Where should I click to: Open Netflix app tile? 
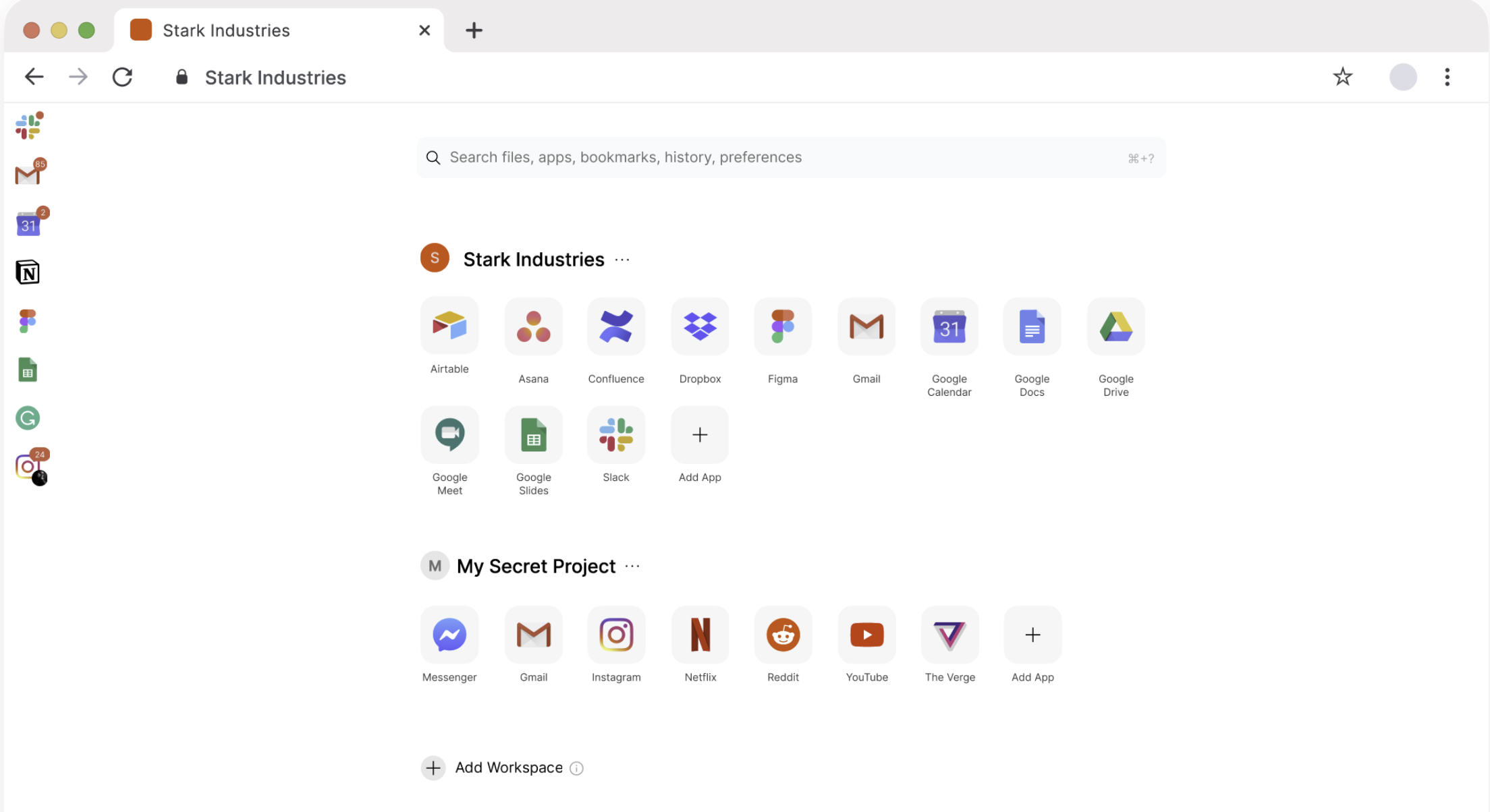pyautogui.click(x=700, y=635)
